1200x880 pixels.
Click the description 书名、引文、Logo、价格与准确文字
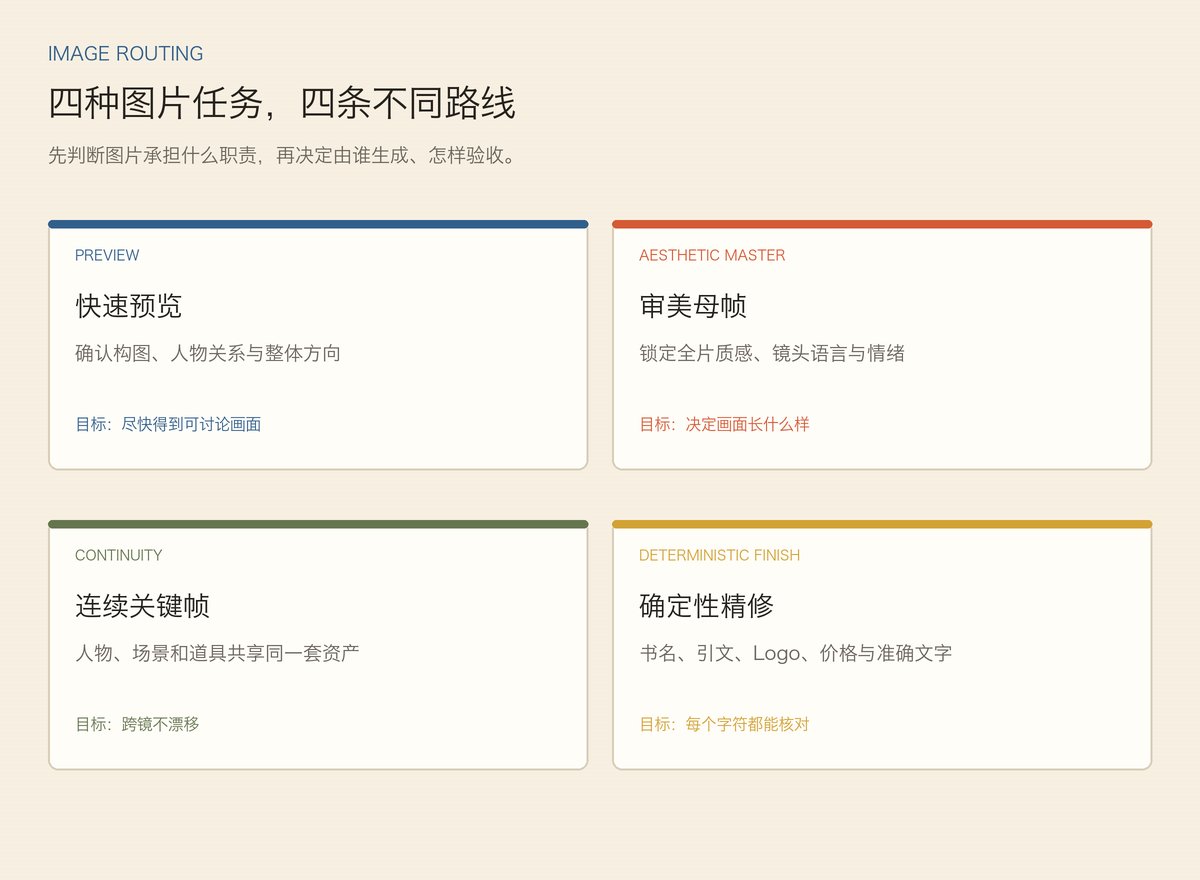tap(796, 653)
